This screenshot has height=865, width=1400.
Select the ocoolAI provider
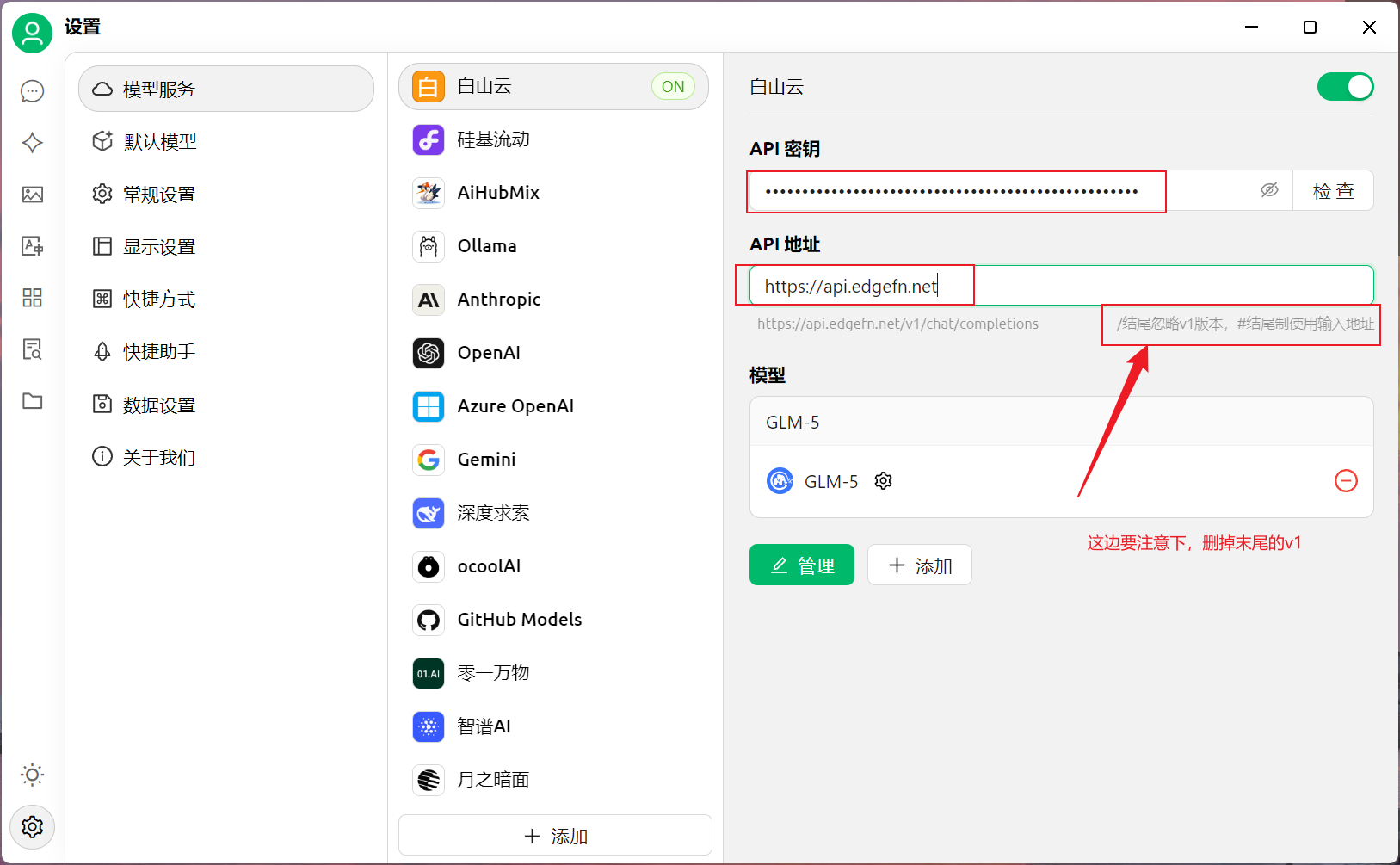553,566
